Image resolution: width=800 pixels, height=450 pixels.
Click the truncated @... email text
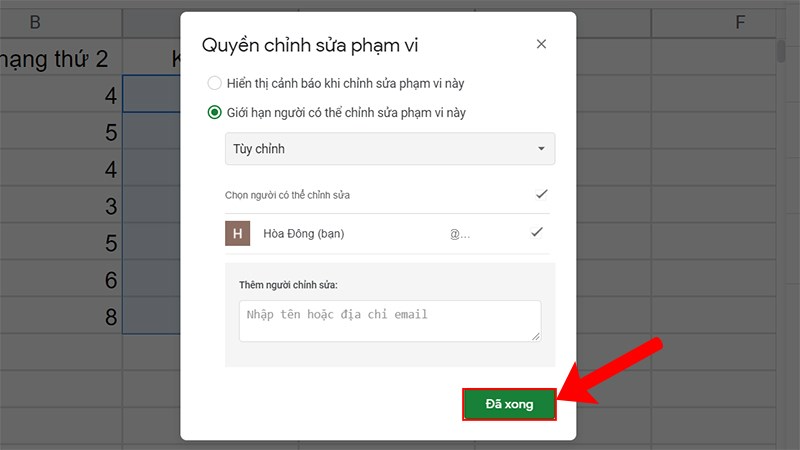pos(460,234)
